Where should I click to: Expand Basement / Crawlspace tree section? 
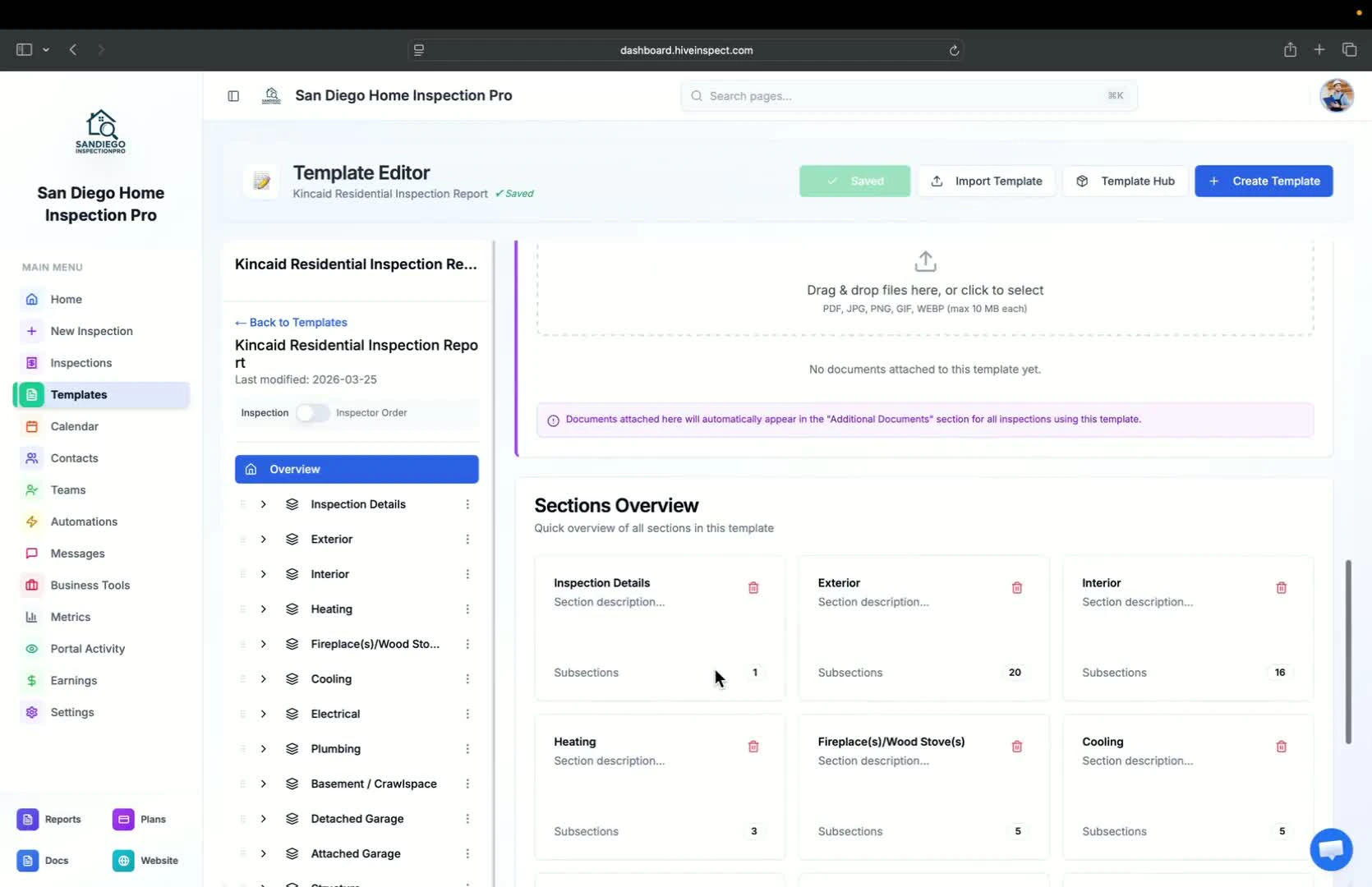click(264, 784)
